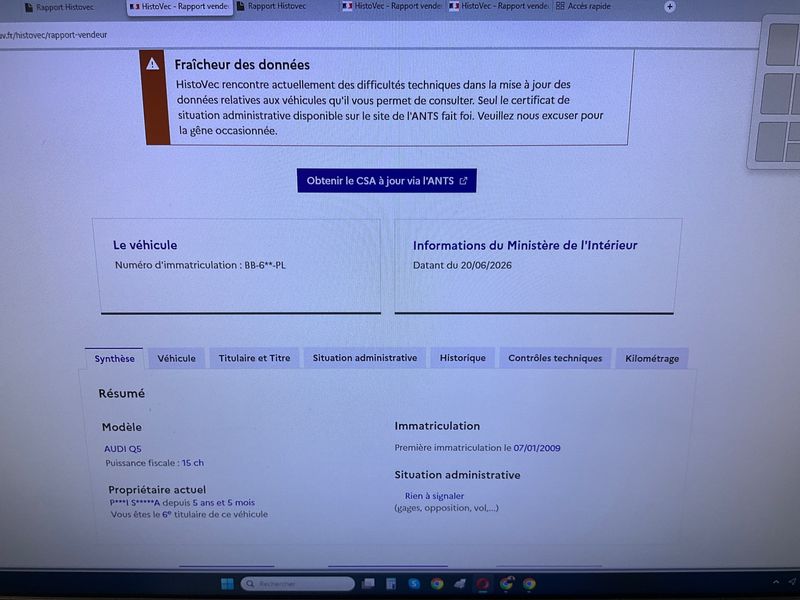Switch to the 'Accès rapide' browser tab
This screenshot has width=800, height=600.
583,7
